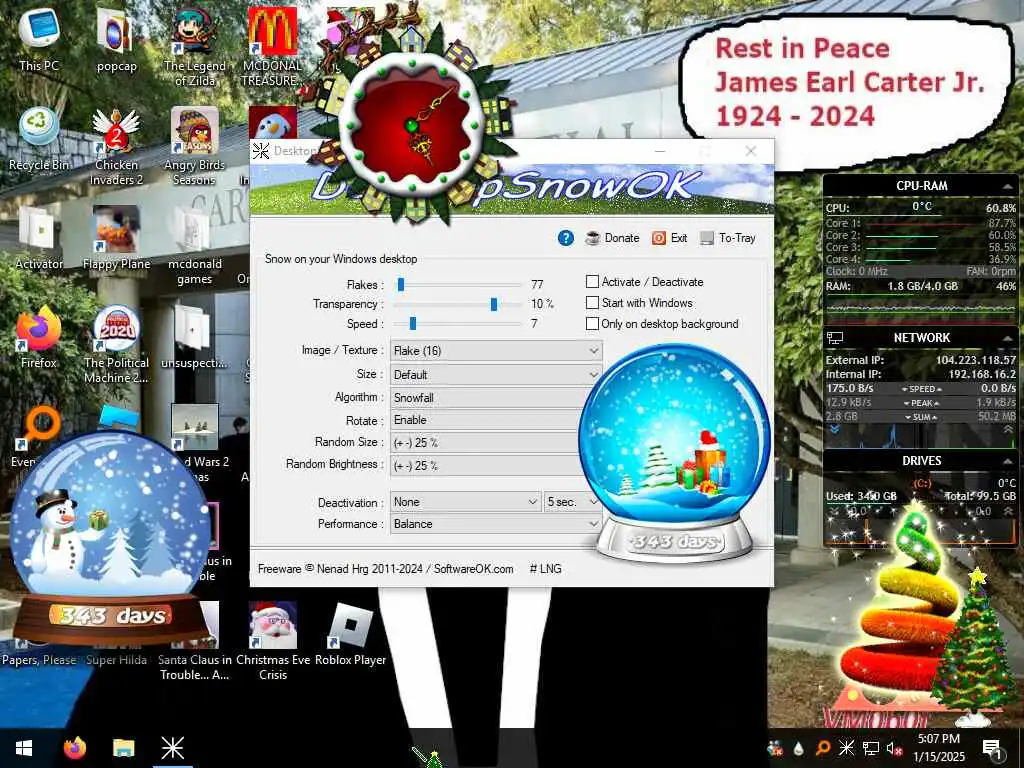Open Firefox from the taskbar
This screenshot has width=1024, height=768.
point(75,748)
